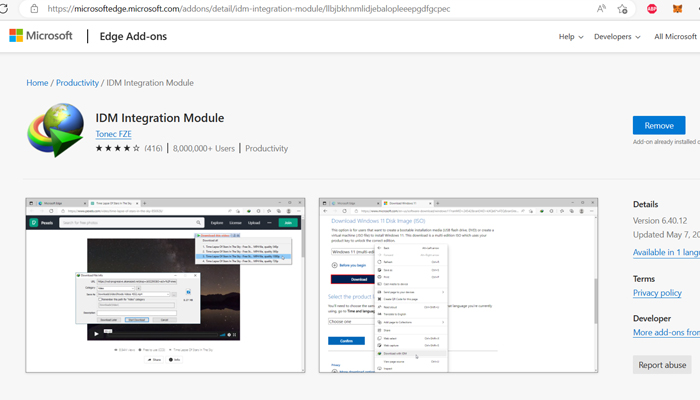Click the 8,000,000+ Users text
This screenshot has height=400, width=700.
click(204, 148)
